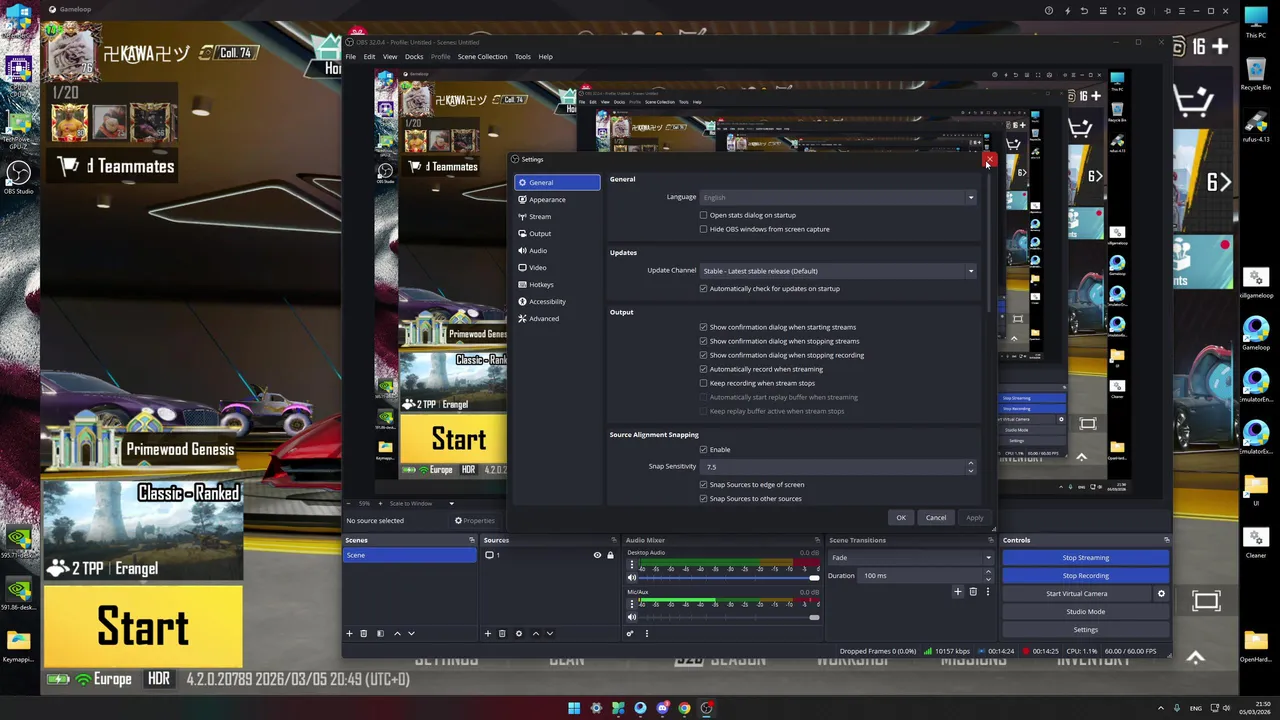Viewport: 1280px width, 720px height.
Task: Show hidden system tray icons chevron
Action: (1161, 708)
